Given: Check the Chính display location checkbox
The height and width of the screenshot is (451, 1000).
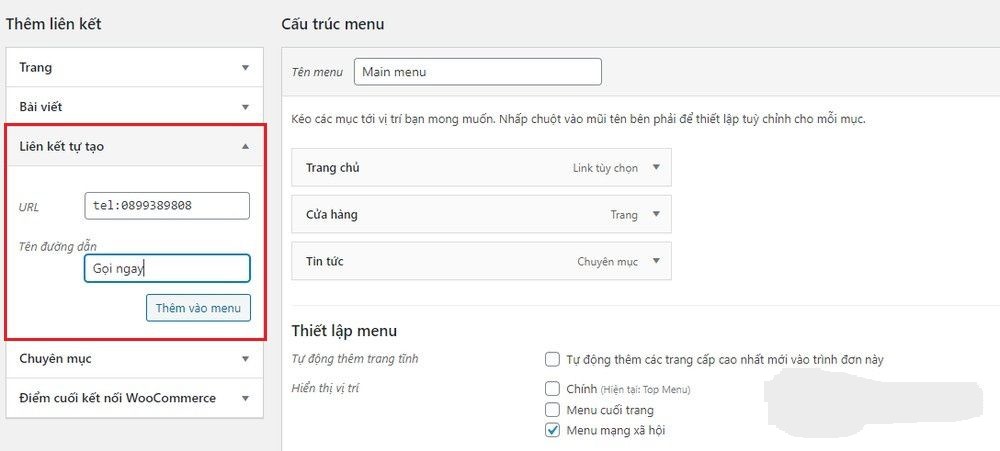Looking at the screenshot, I should [x=552, y=388].
